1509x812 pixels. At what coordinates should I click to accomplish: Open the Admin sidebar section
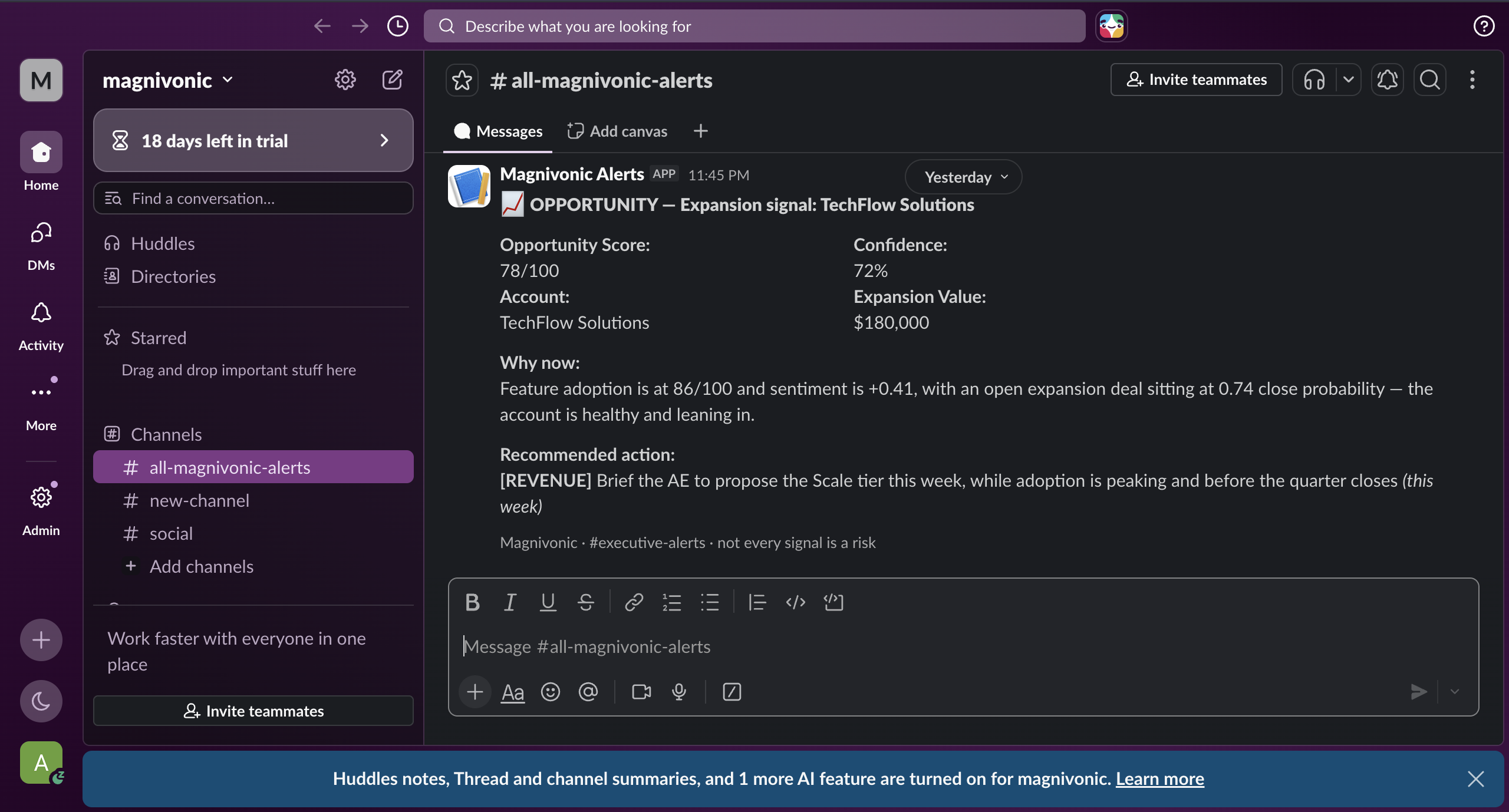pos(41,511)
